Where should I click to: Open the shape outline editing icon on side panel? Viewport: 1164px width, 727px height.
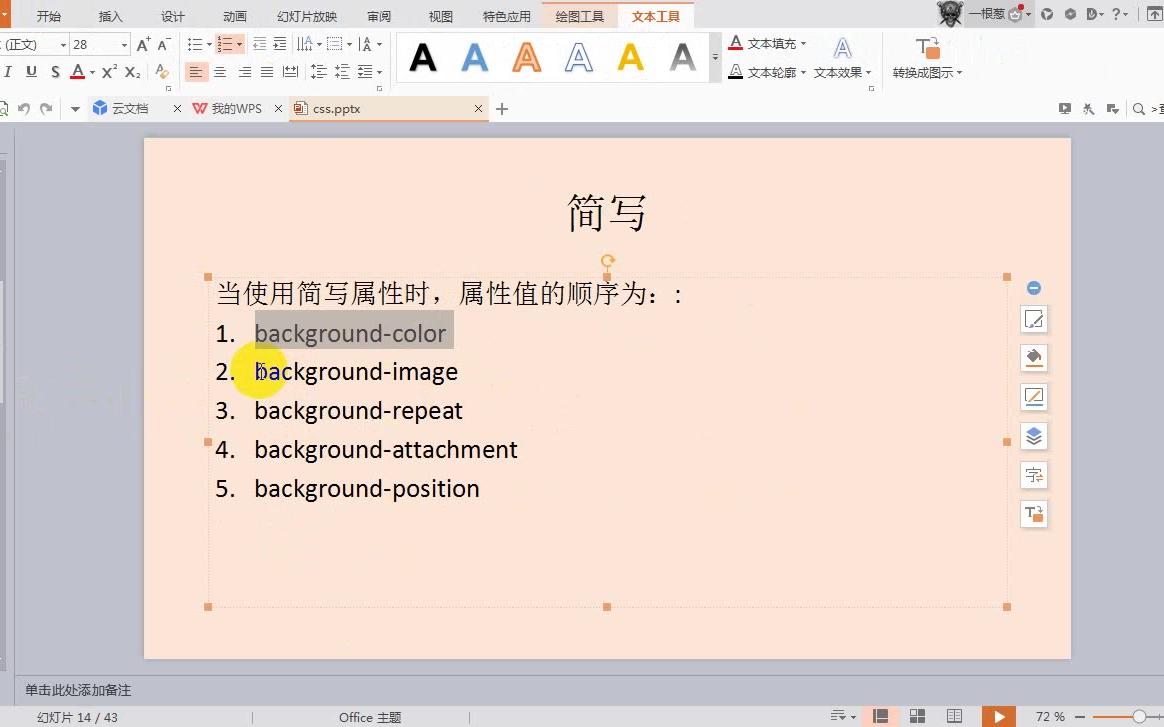1033,396
